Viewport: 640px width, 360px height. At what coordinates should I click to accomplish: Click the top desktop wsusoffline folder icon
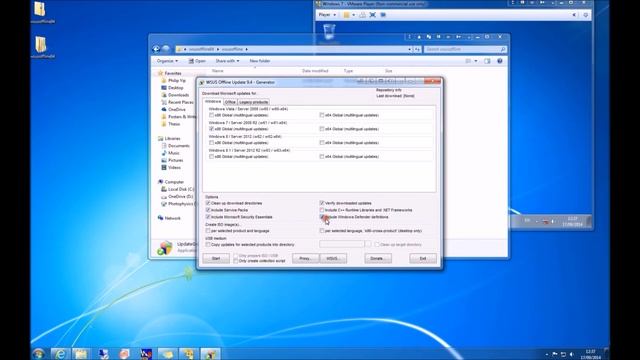tap(40, 9)
